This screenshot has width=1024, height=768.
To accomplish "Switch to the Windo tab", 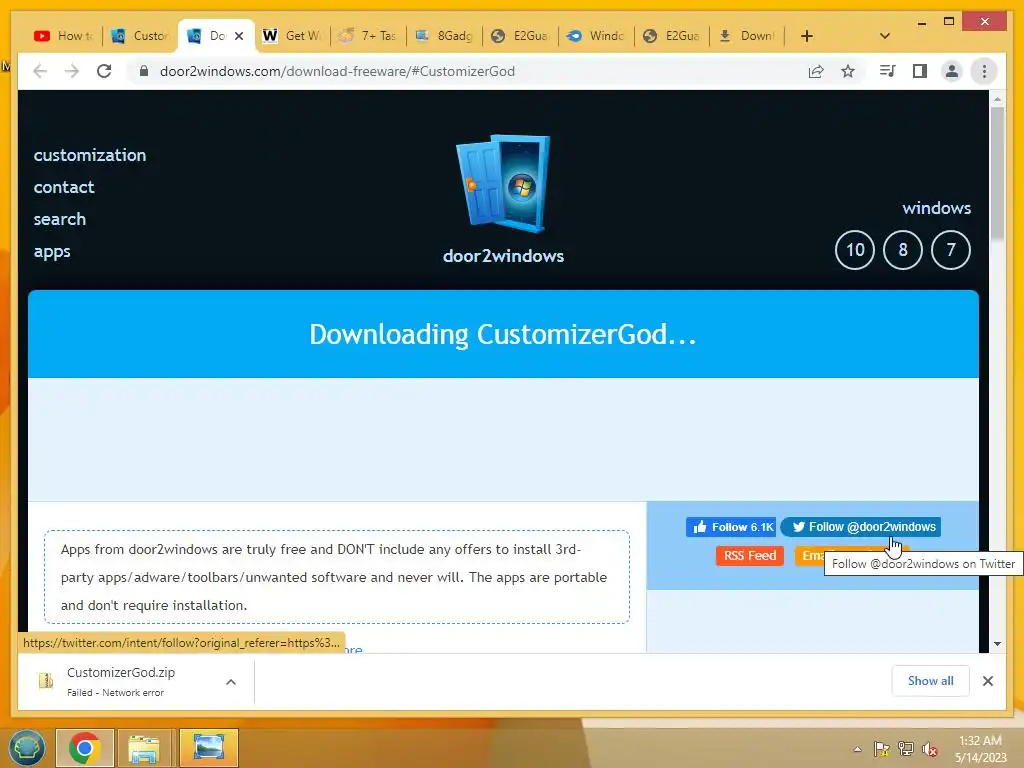I will coord(596,36).
